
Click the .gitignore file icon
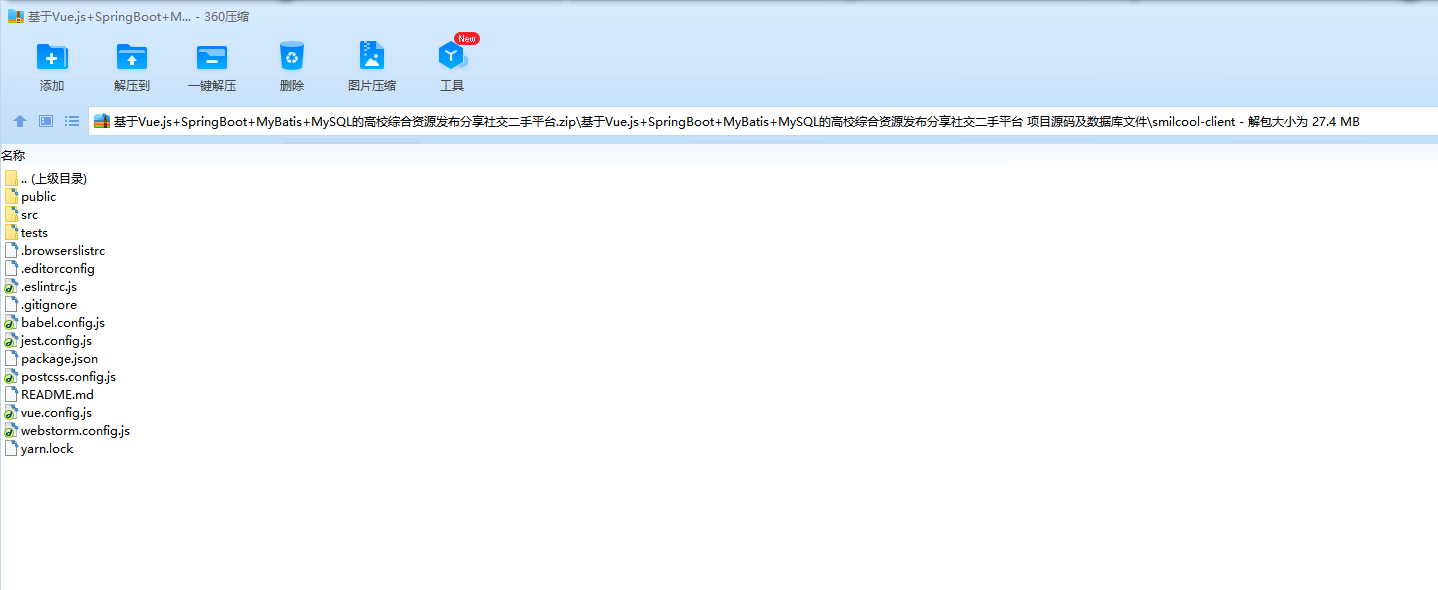tap(11, 304)
